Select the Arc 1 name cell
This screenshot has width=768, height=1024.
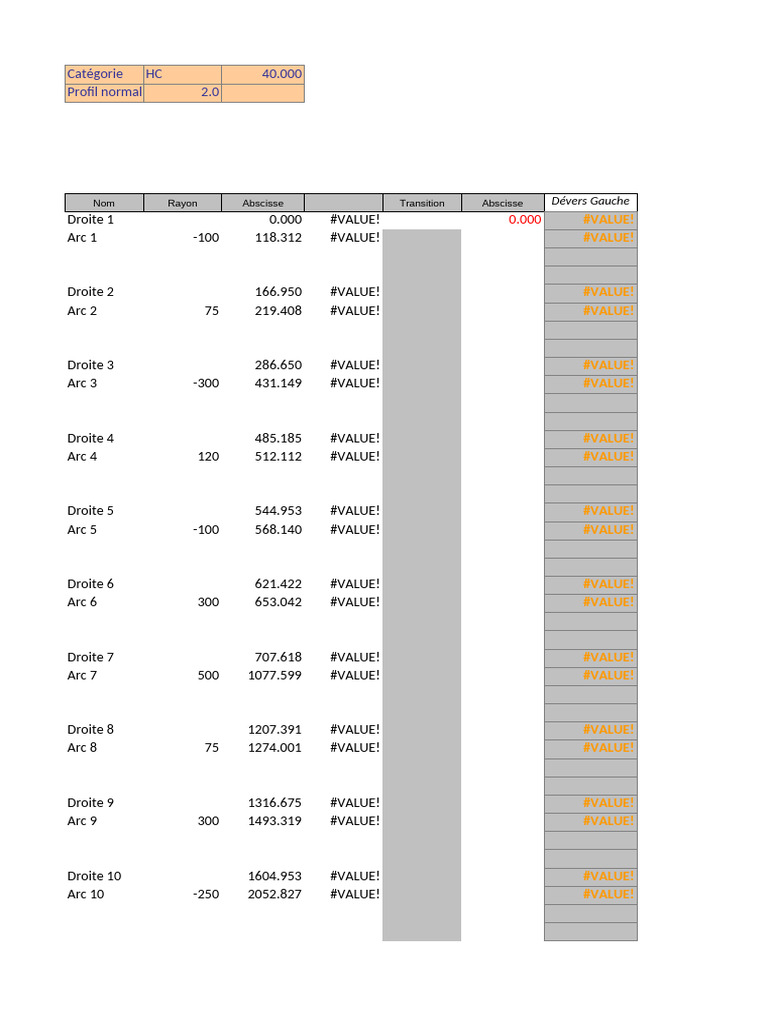(82, 238)
